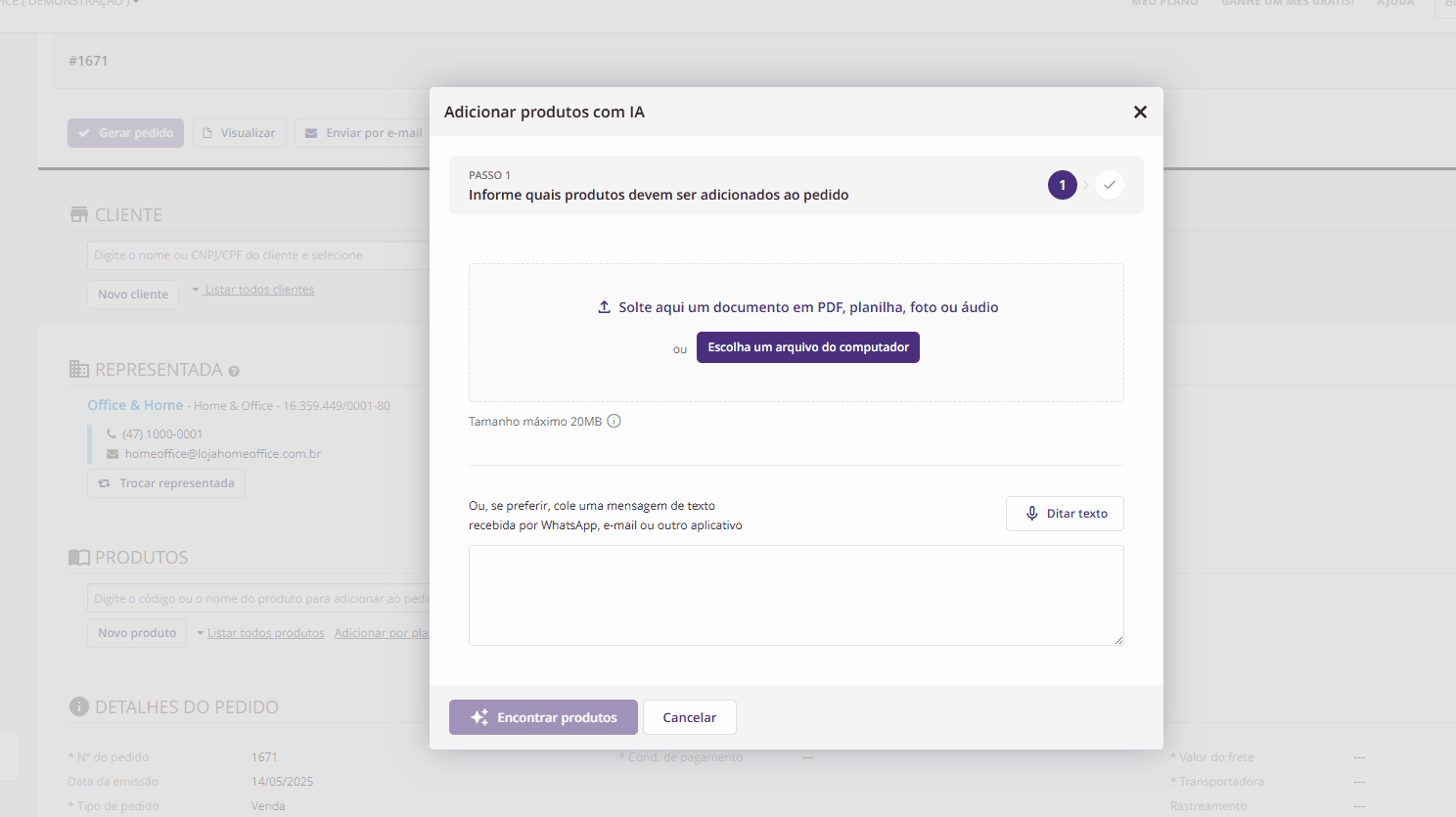Click the 14/05/2025 emission date value
The width and height of the screenshot is (1456, 817).
click(x=282, y=782)
